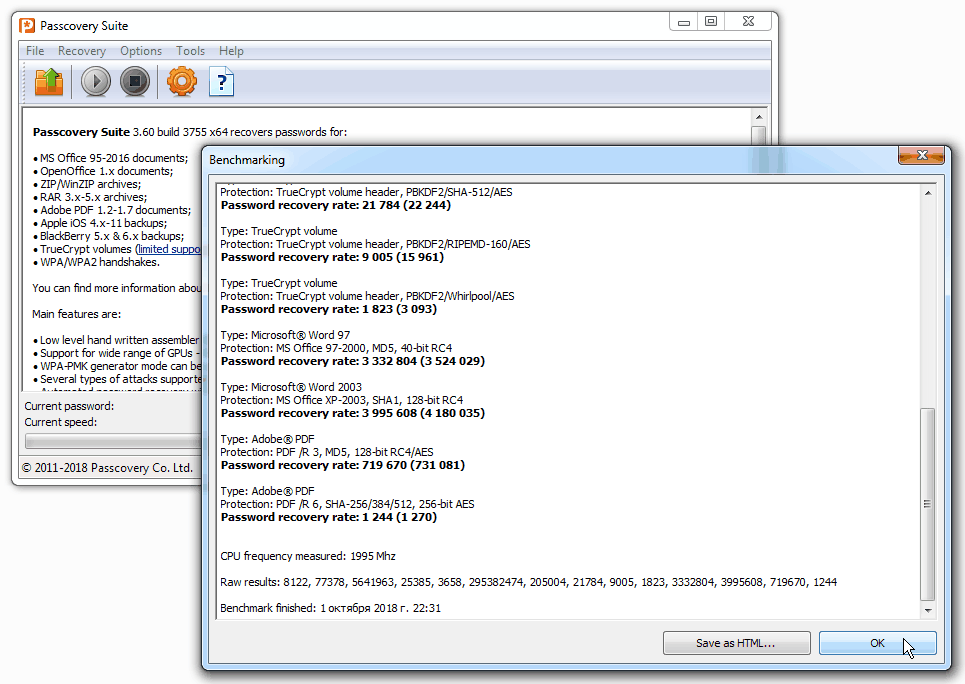Click 'Type: Microsoft® Word 2003' line
Image resolution: width=965 pixels, height=684 pixels.
click(291, 387)
